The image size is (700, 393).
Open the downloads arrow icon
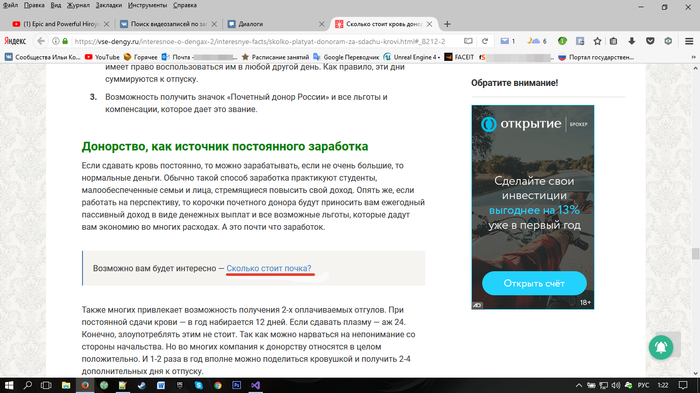(632, 41)
